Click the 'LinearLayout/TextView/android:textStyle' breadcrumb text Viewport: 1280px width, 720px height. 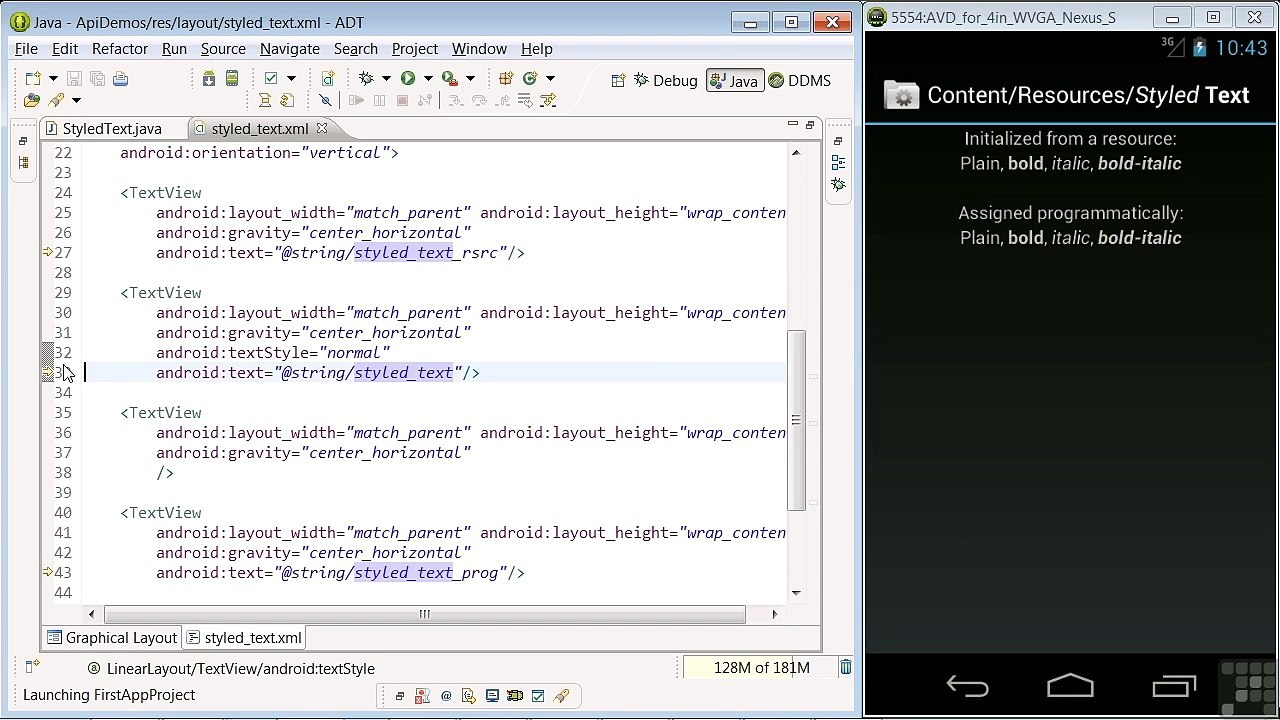240,669
